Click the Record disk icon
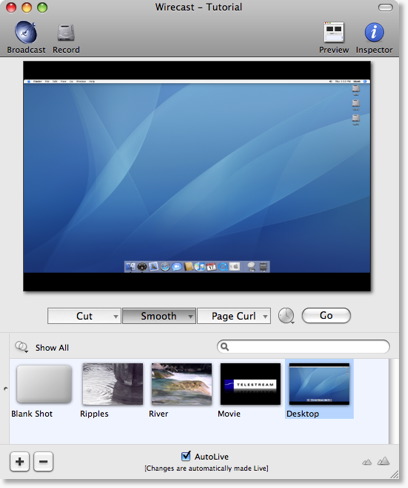408x488 pixels. tap(66, 33)
